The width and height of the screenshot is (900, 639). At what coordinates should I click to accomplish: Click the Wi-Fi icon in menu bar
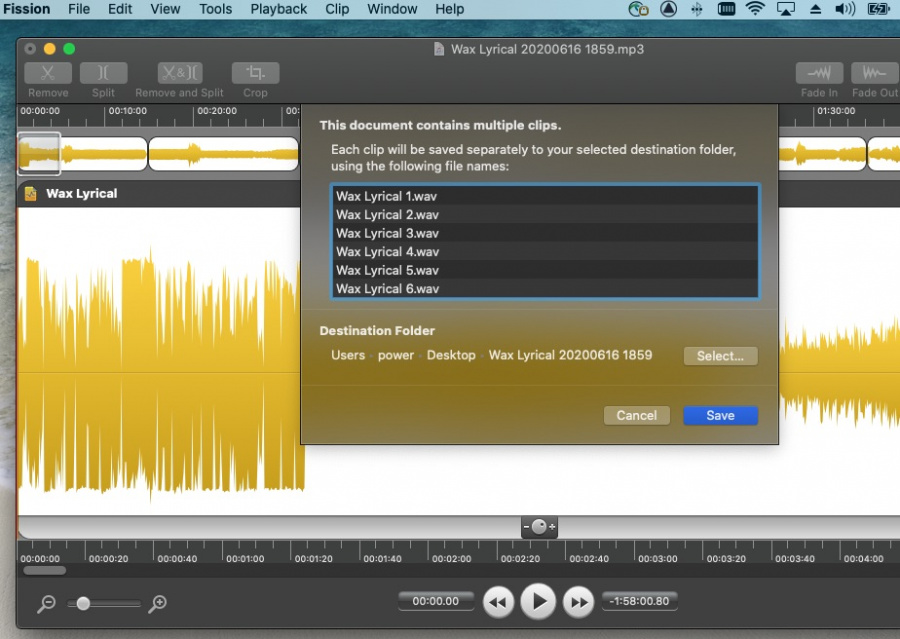[755, 9]
